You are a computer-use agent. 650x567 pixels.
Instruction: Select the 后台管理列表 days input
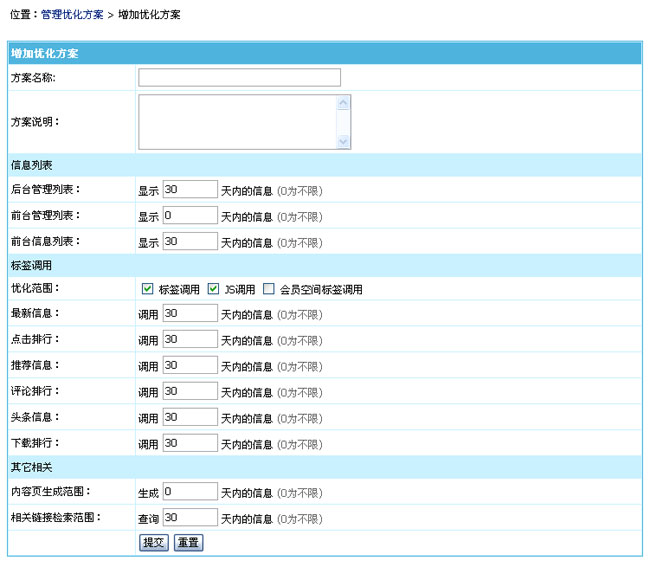click(189, 189)
